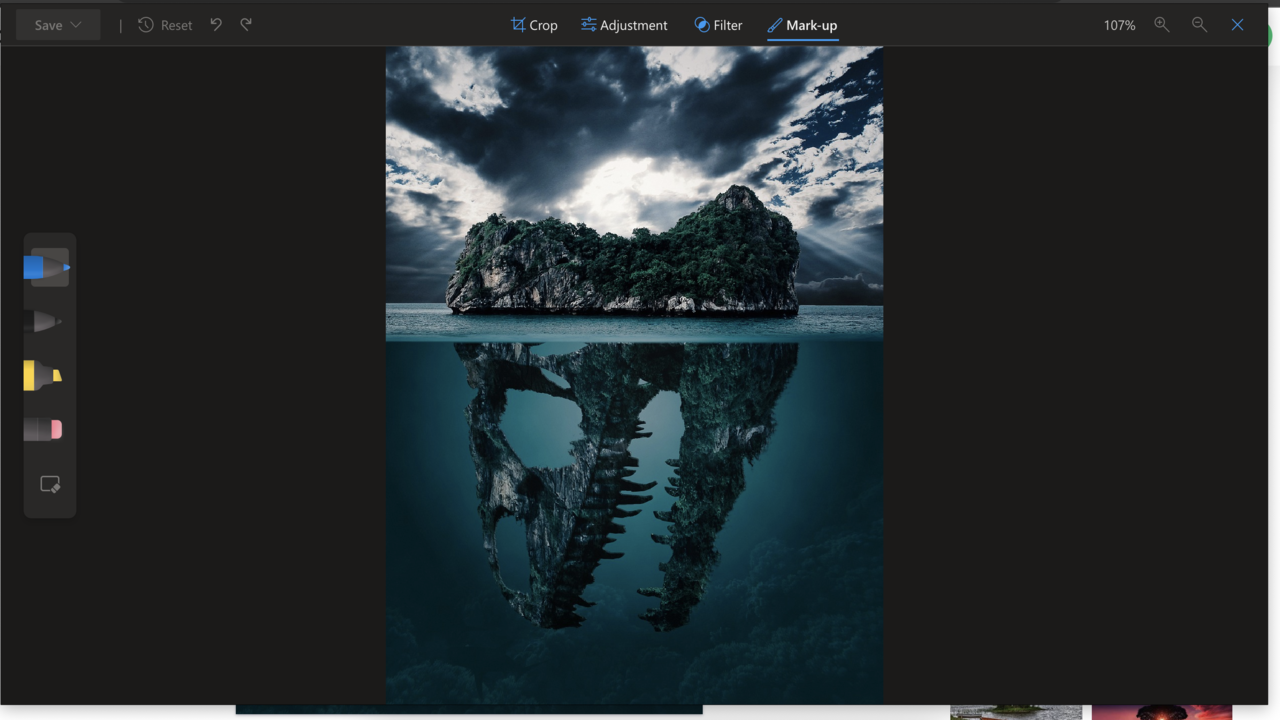Open the Adjustment tab
The height and width of the screenshot is (720, 1280).
coord(624,25)
